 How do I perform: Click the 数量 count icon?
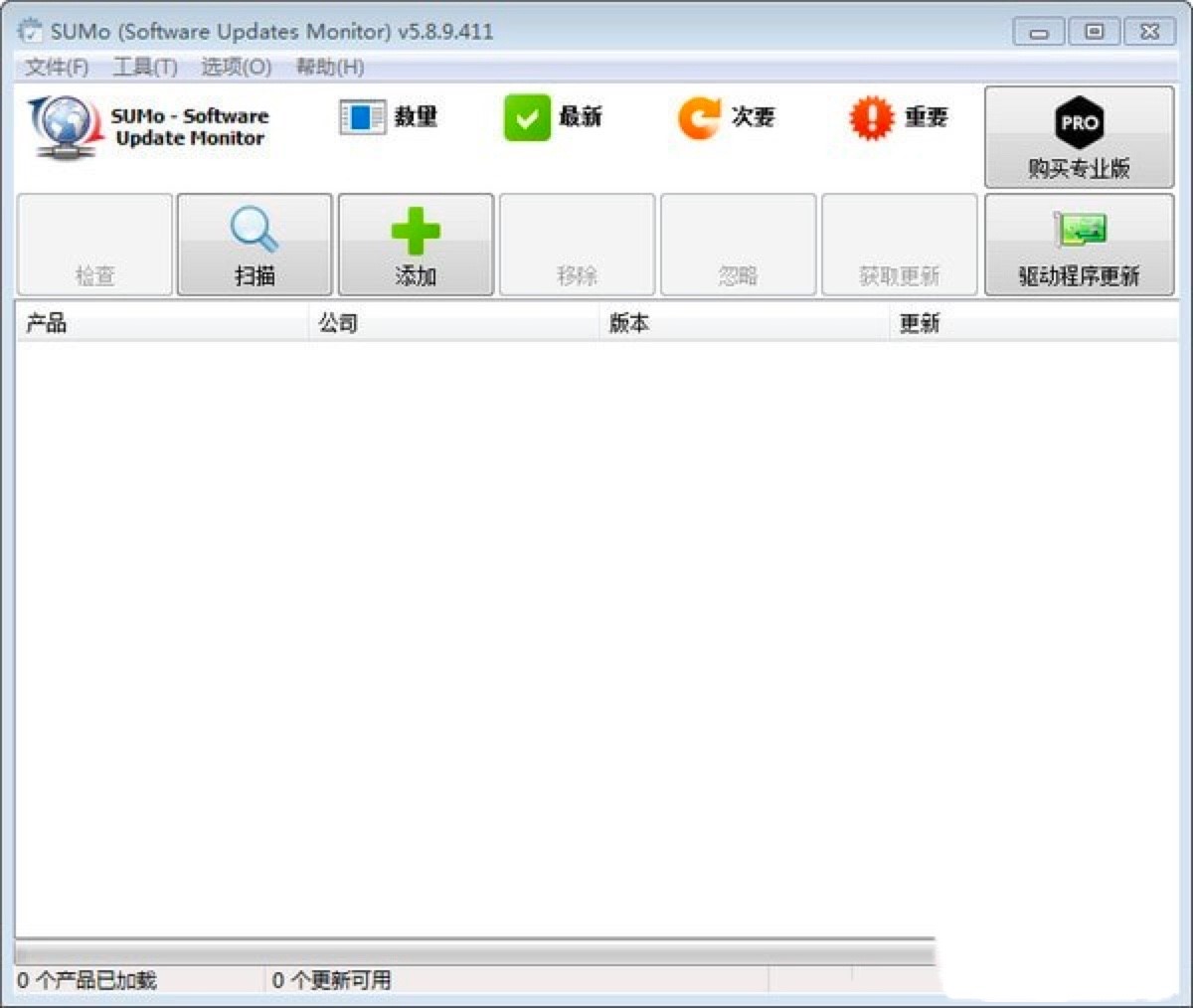point(362,117)
